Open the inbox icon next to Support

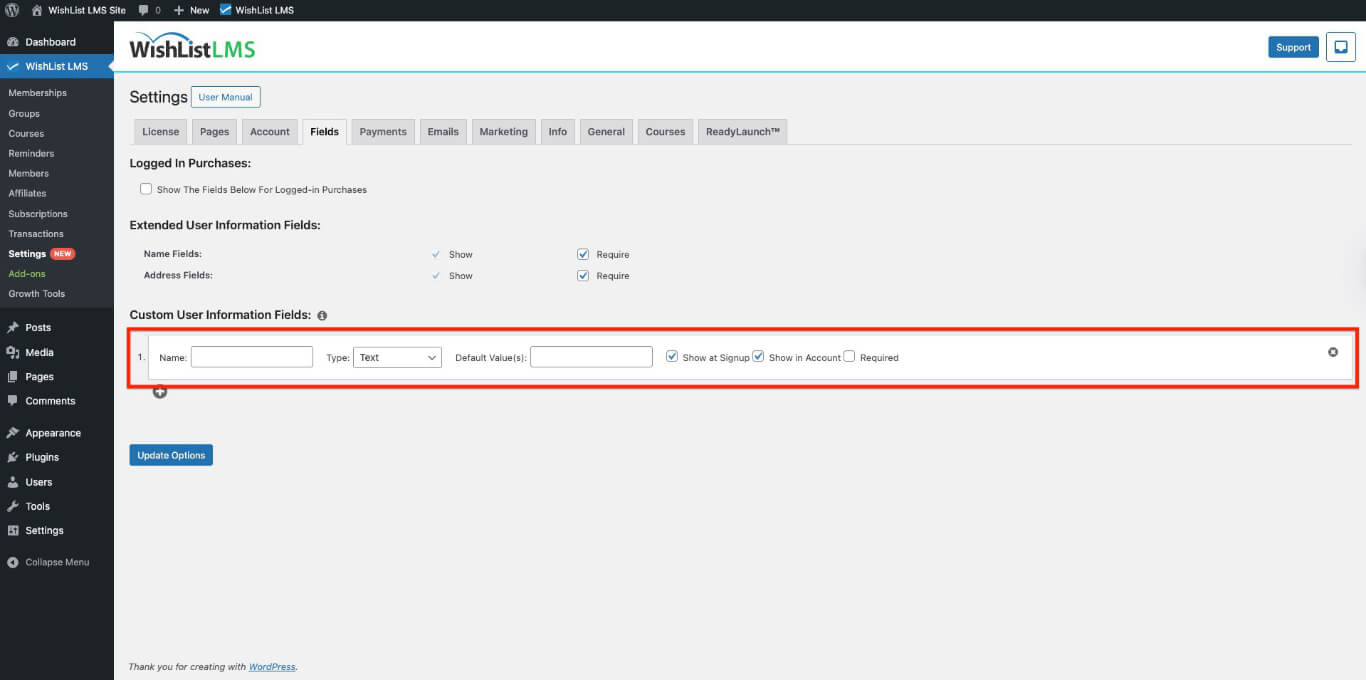pos(1340,47)
